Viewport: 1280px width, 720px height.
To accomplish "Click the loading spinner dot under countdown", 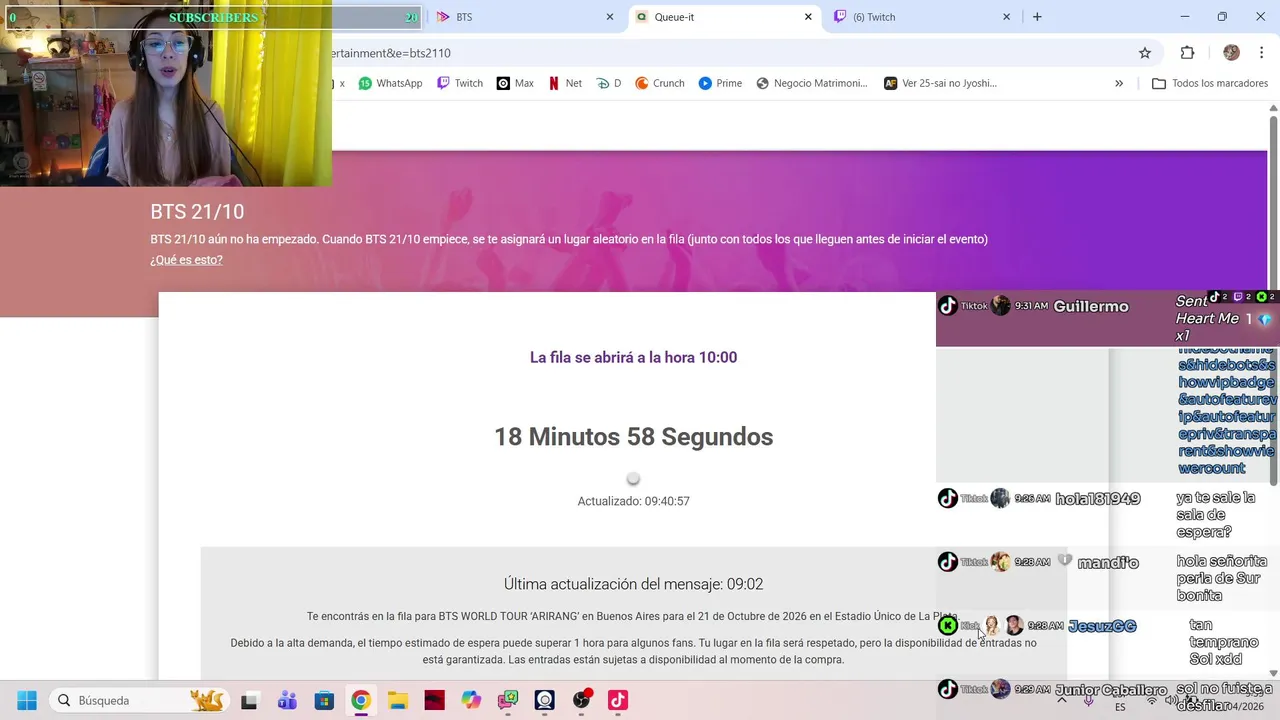I will point(633,478).
